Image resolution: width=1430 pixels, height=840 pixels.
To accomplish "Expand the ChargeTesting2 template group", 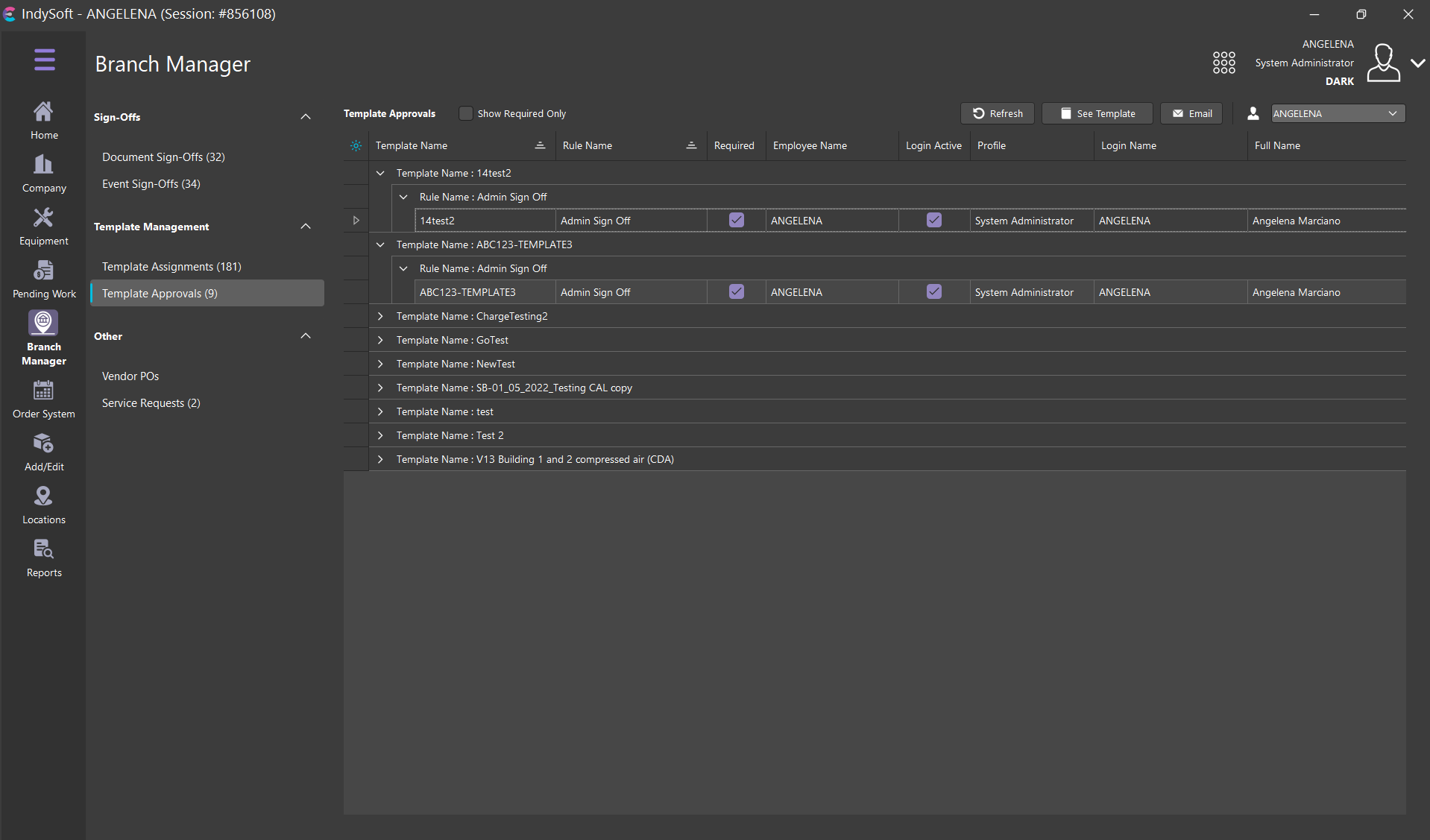I will (380, 316).
